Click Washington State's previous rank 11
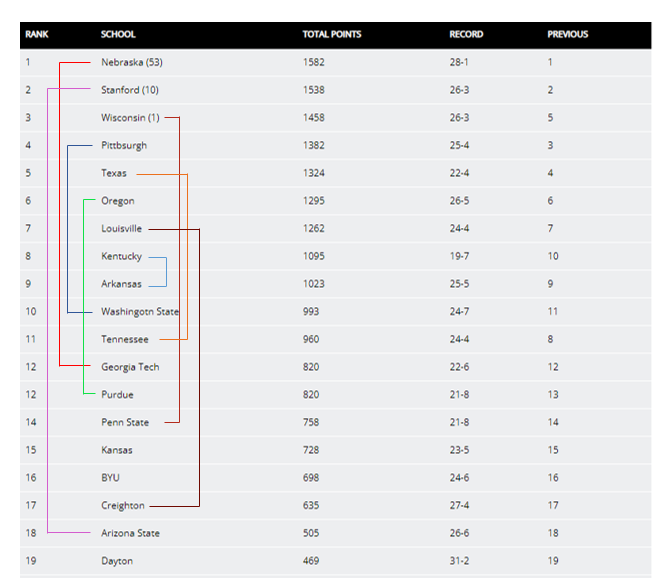Viewport: 669px width, 578px height. click(x=553, y=312)
